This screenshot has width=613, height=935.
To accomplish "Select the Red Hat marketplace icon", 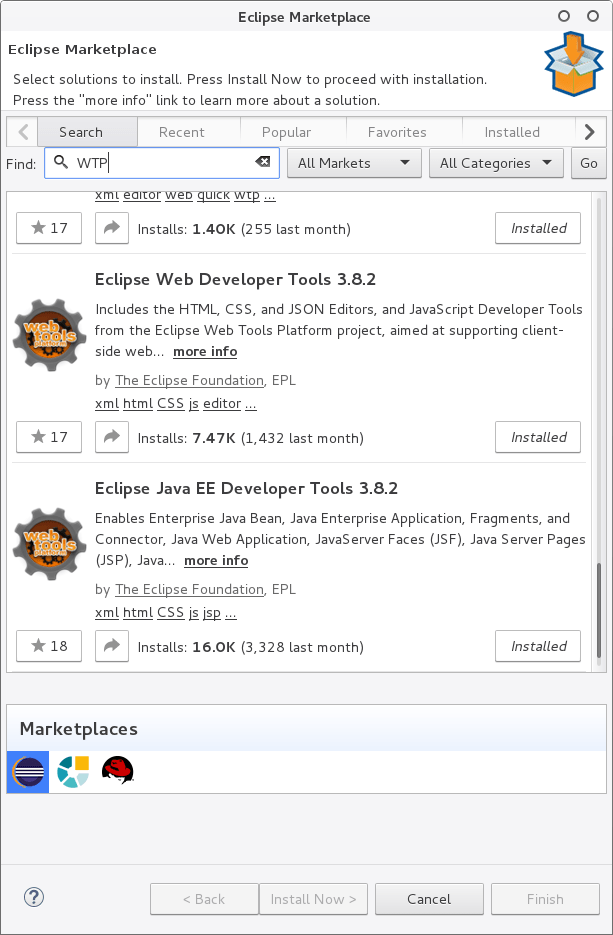I will [x=117, y=770].
